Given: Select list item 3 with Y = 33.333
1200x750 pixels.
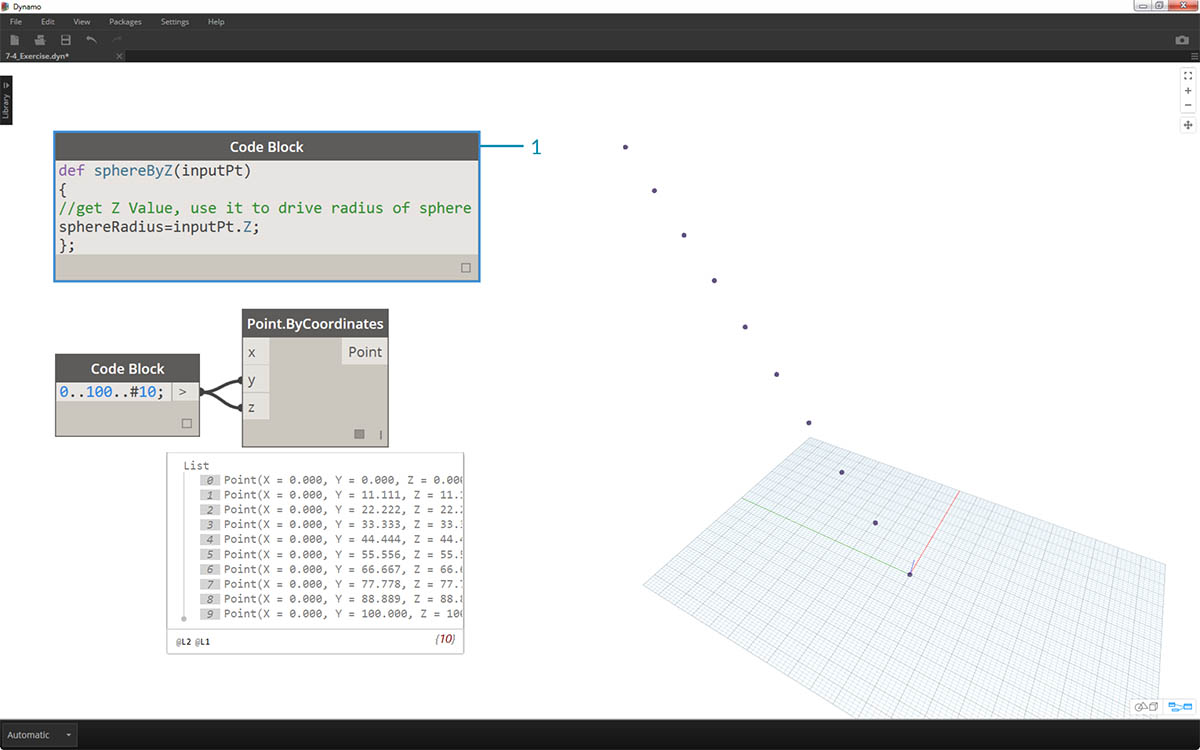Looking at the screenshot, I should coord(331,524).
